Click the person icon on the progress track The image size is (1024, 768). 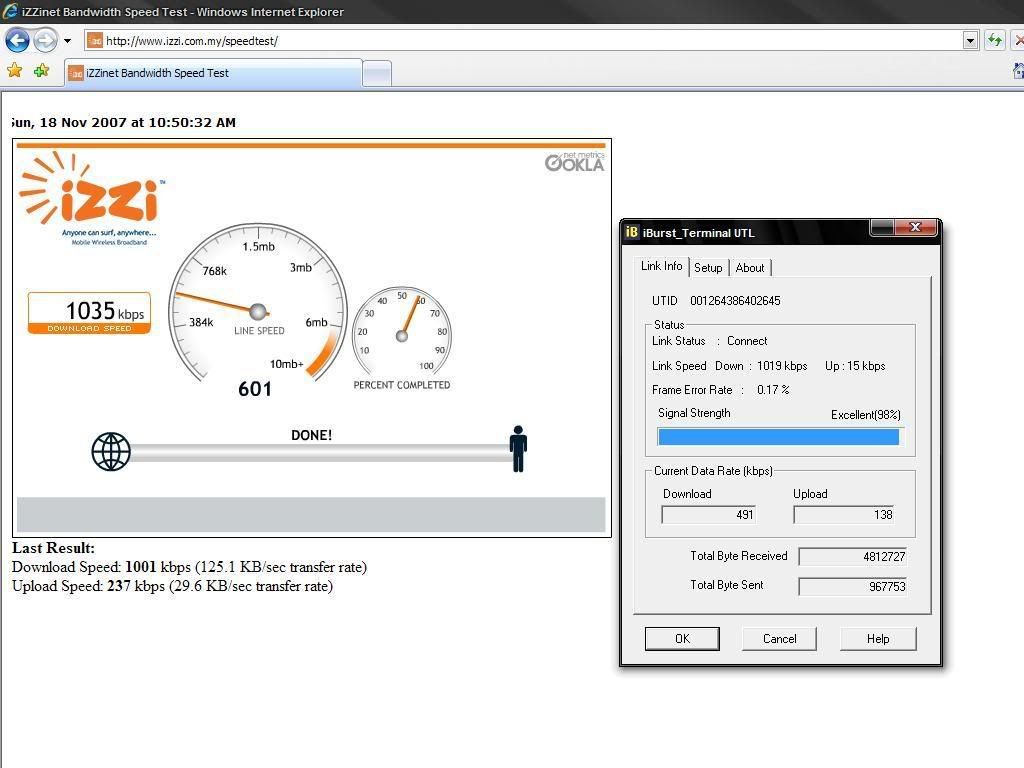pyautogui.click(x=518, y=449)
